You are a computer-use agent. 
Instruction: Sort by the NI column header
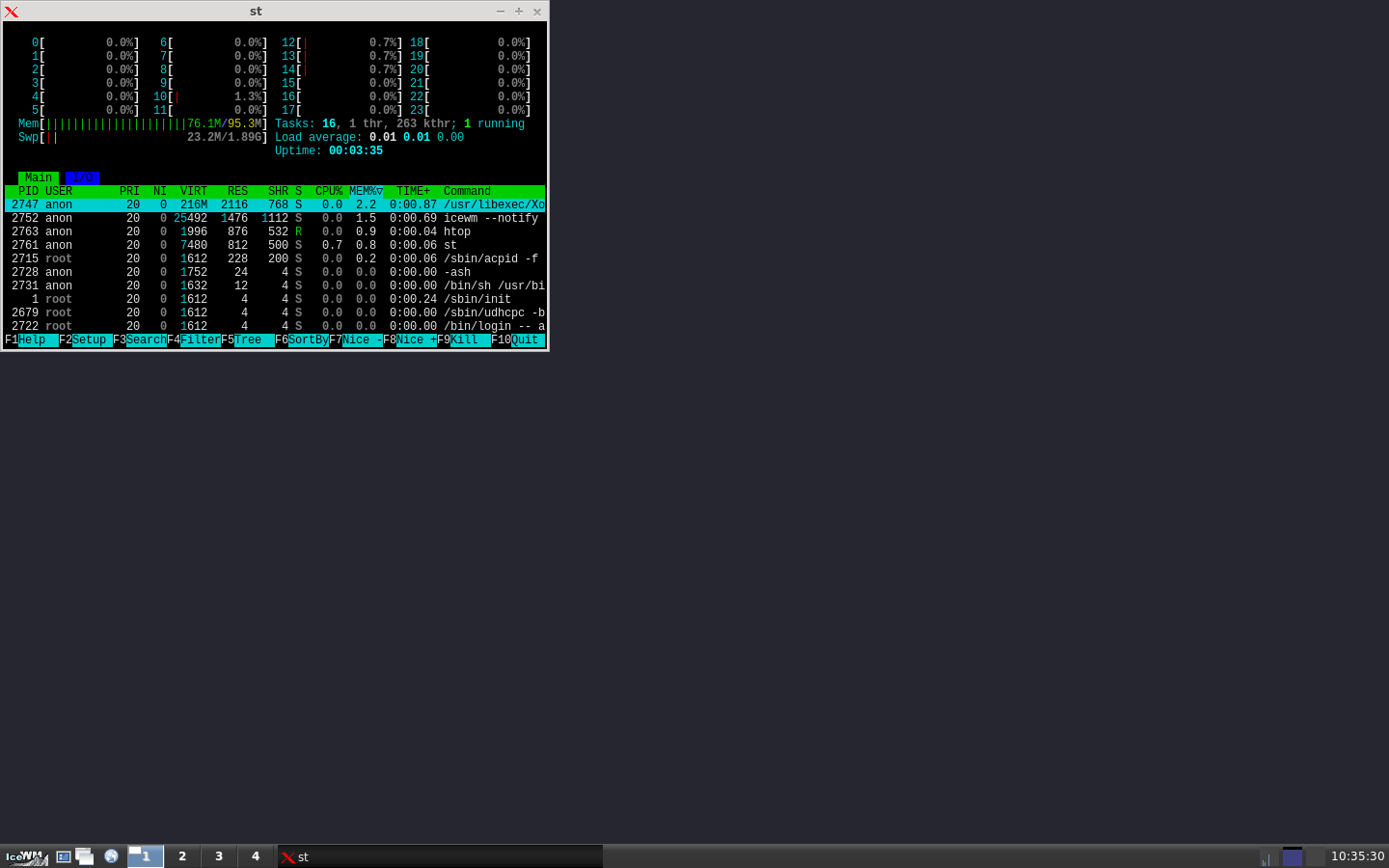pos(160,192)
